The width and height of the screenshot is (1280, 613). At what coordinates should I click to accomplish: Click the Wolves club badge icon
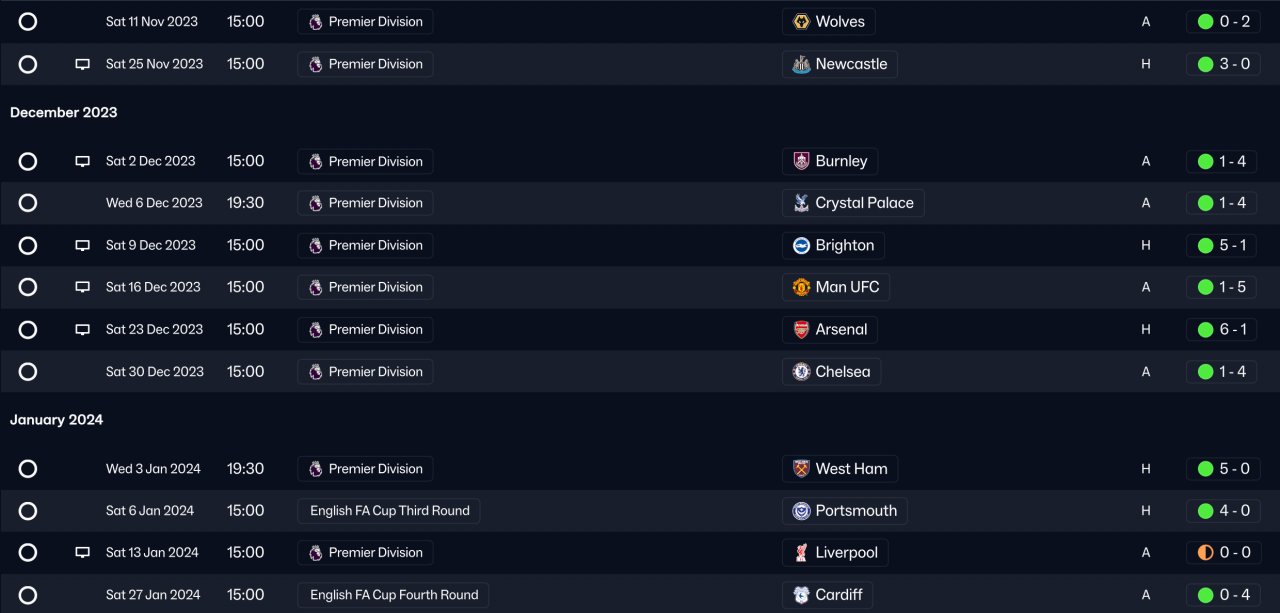(x=801, y=22)
